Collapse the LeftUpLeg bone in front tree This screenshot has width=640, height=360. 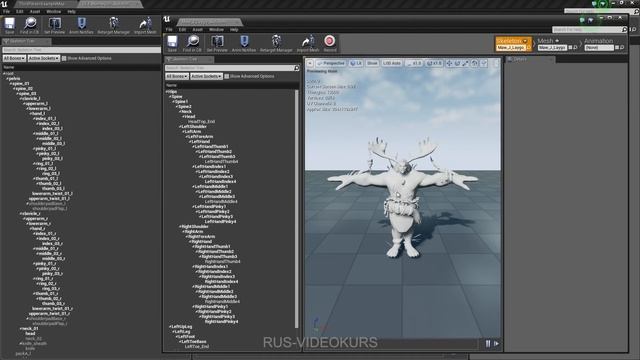coord(170,327)
